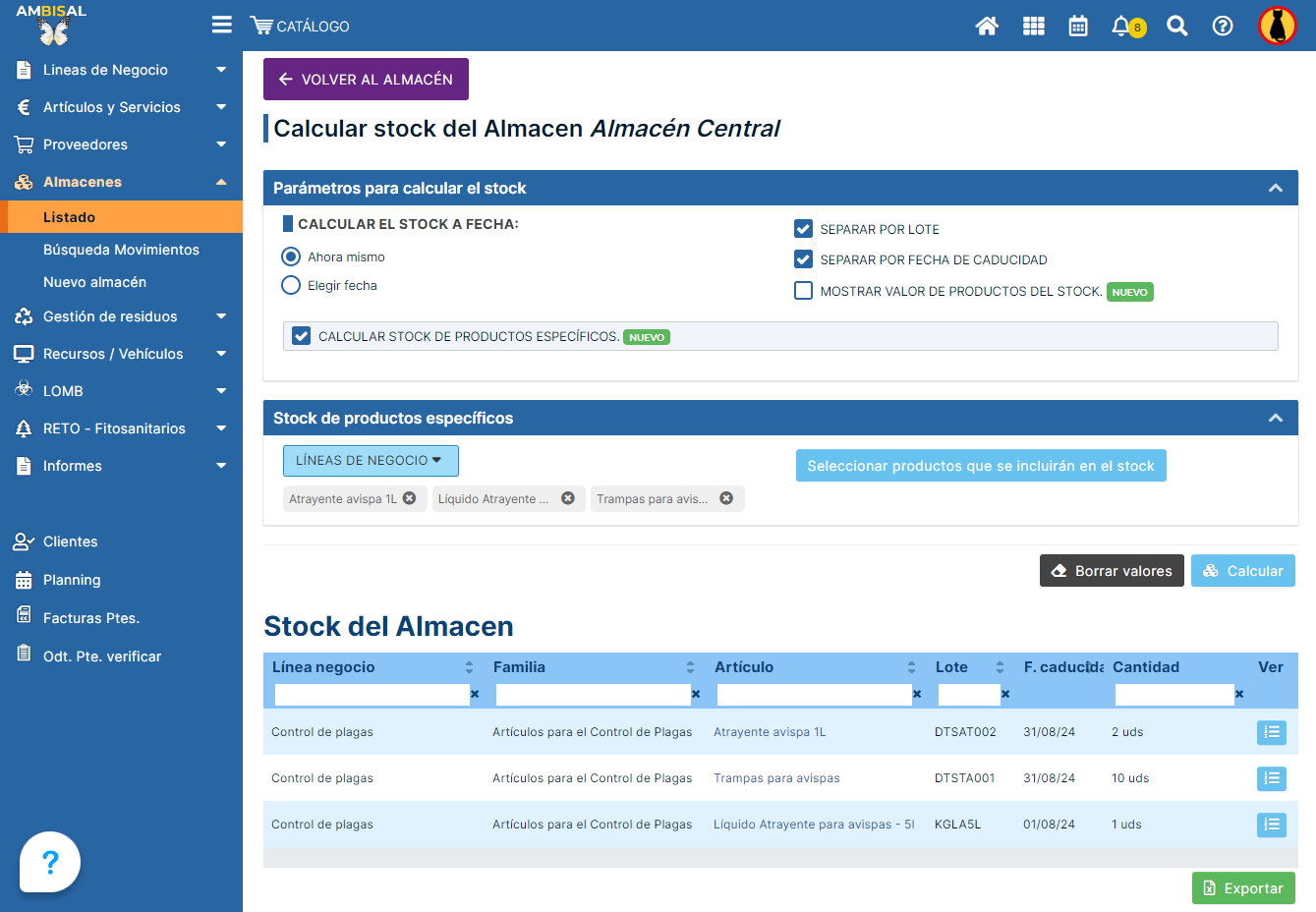Screen dimensions: 1316x912
Task: Open the home page icon
Action: point(987,27)
